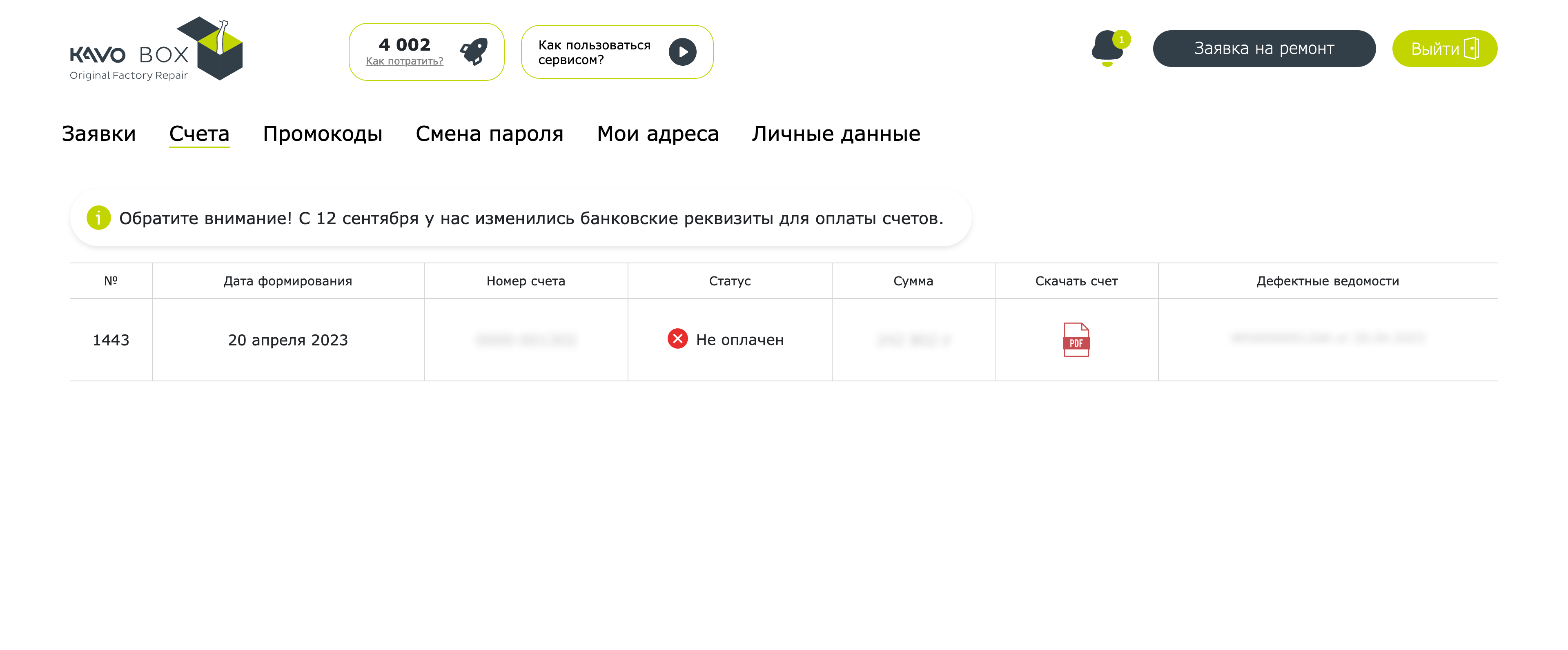Open the Заявки tab
This screenshot has height=650, width=1568.
point(98,133)
